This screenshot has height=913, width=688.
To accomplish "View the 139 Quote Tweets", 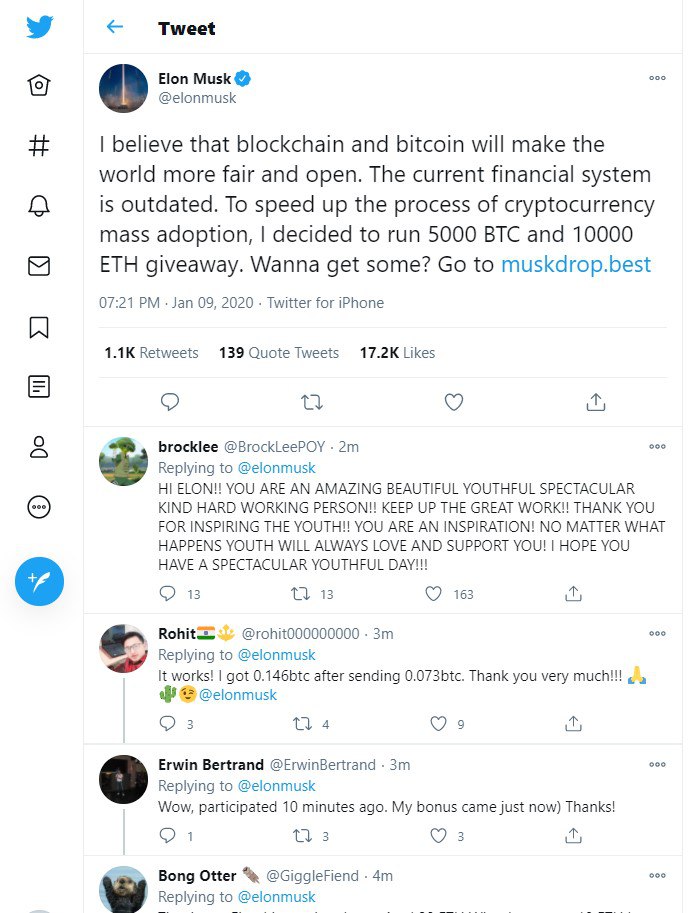I will click(x=279, y=353).
